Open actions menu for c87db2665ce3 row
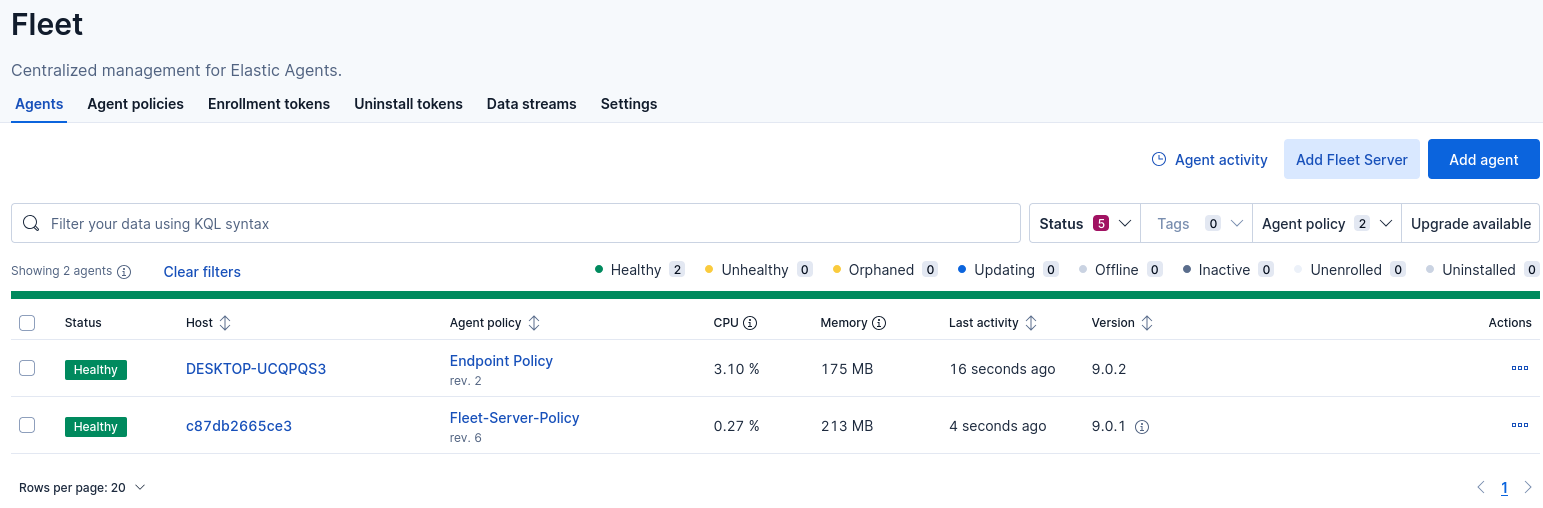1543x508 pixels. (x=1520, y=425)
